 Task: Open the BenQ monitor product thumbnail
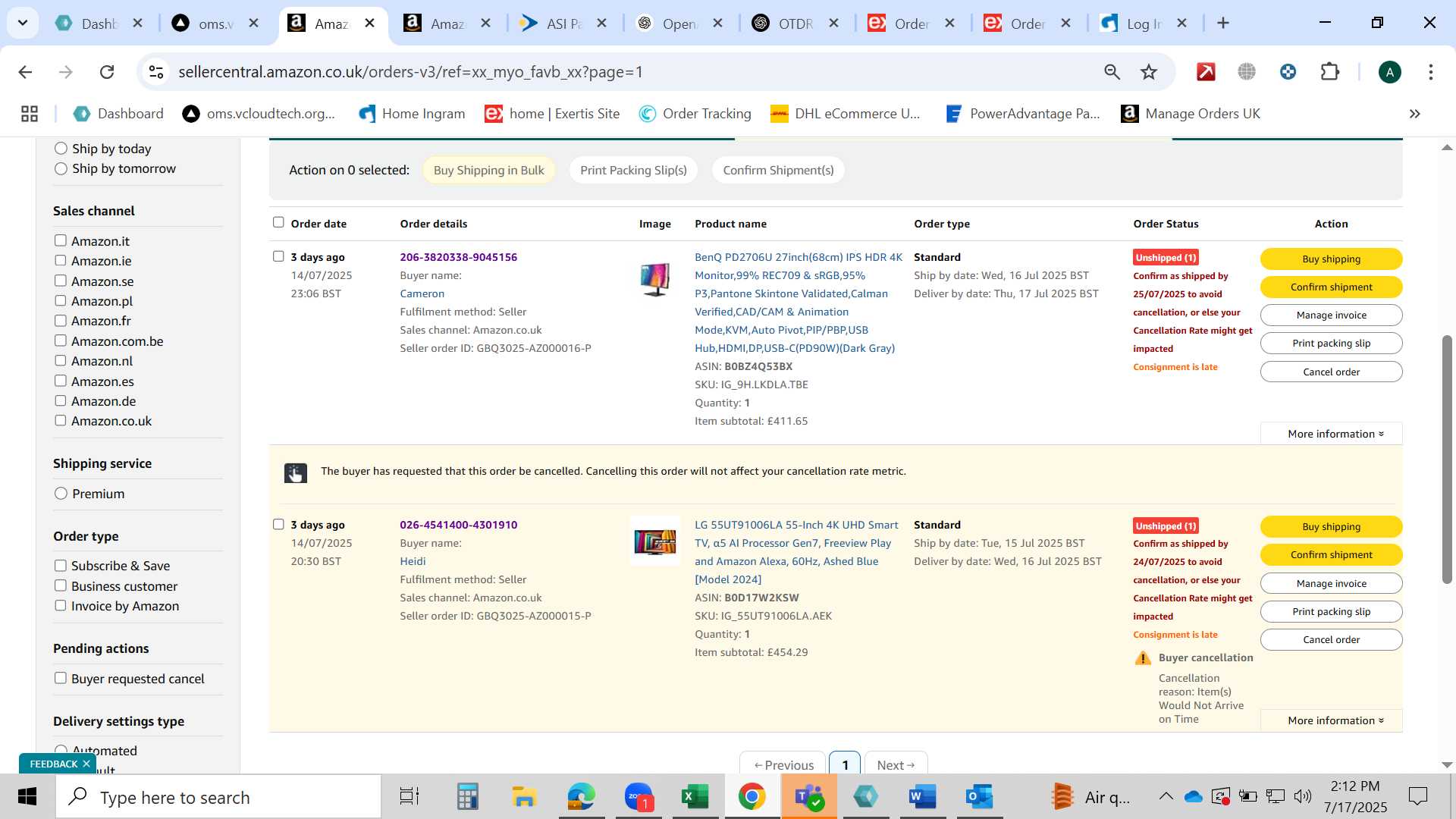[x=655, y=278]
